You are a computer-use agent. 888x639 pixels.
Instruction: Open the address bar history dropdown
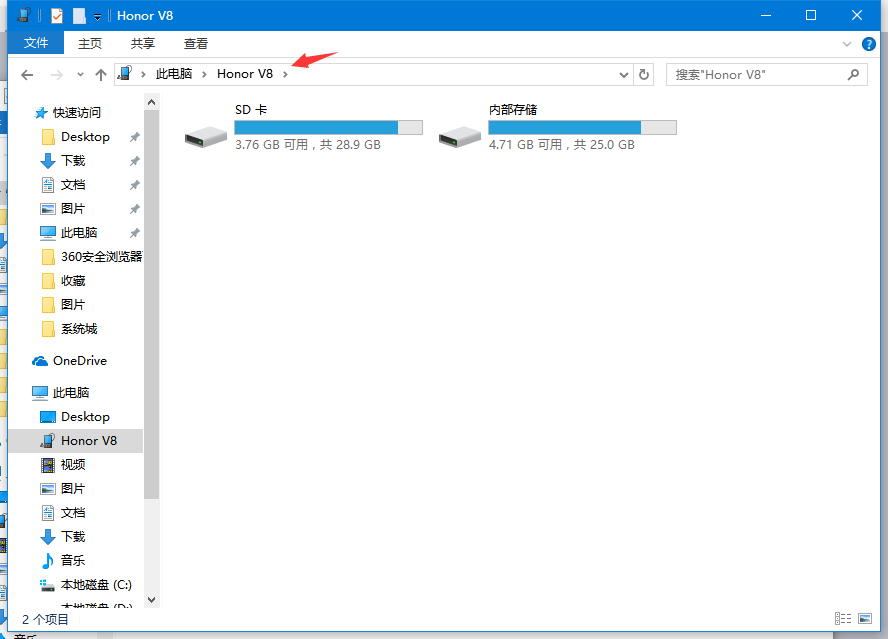tap(624, 75)
